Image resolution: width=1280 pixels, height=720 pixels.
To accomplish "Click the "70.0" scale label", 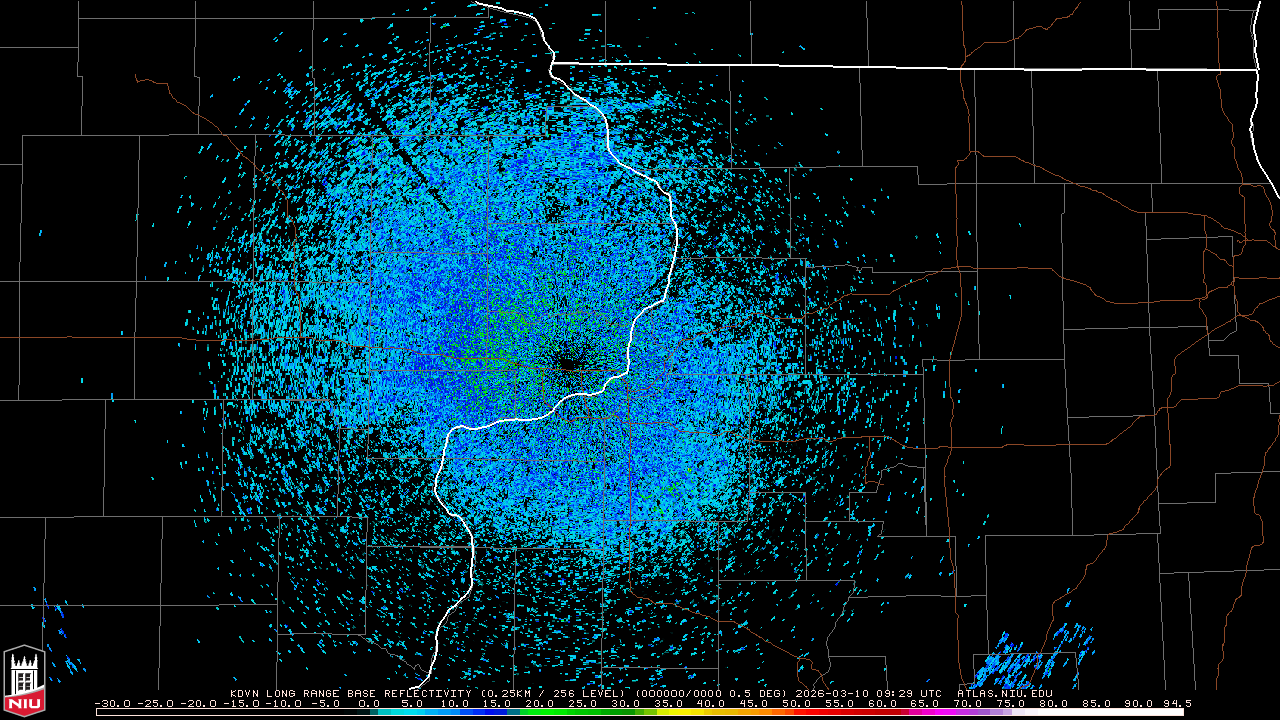I will [970, 703].
